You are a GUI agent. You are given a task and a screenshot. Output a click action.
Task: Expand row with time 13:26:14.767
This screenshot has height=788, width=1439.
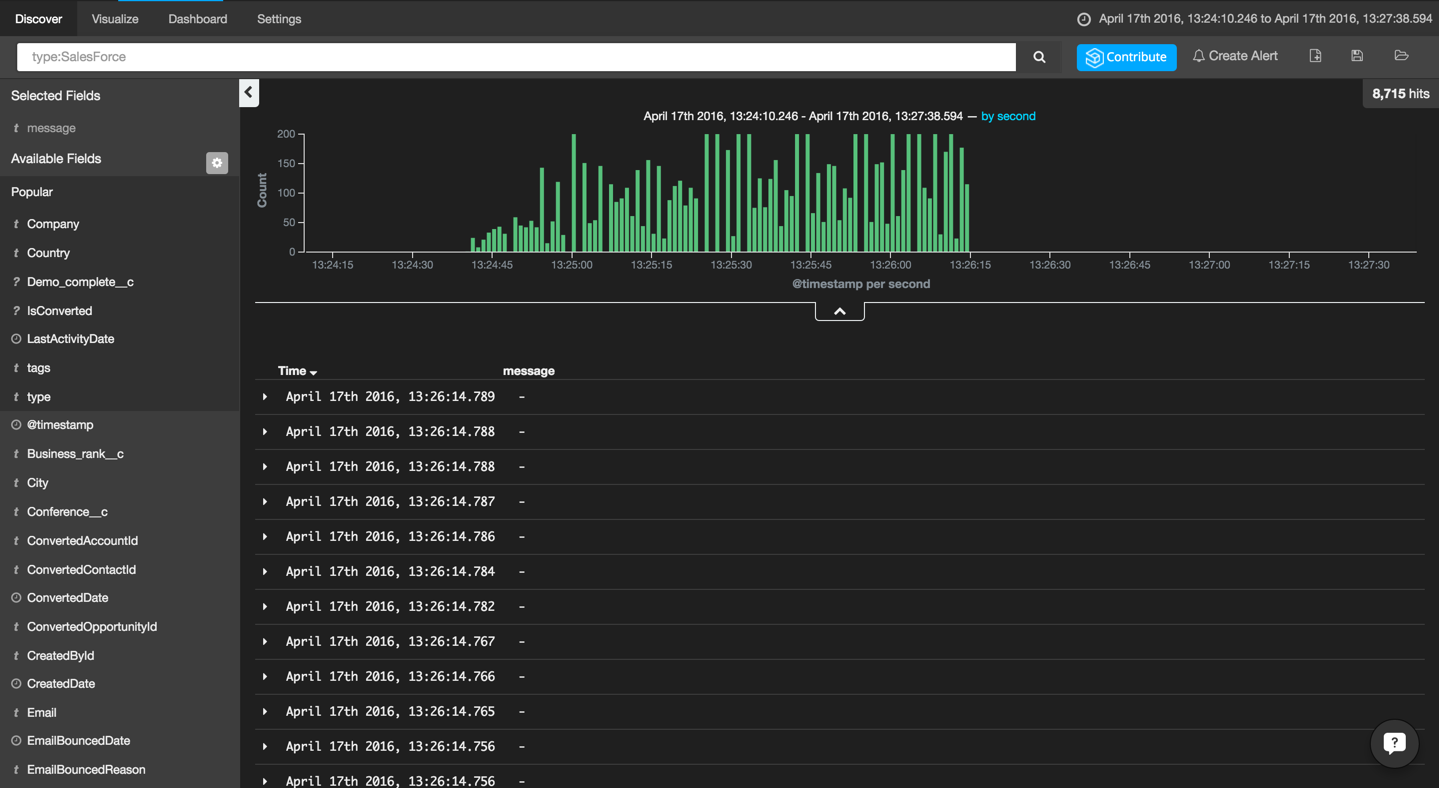tap(265, 642)
